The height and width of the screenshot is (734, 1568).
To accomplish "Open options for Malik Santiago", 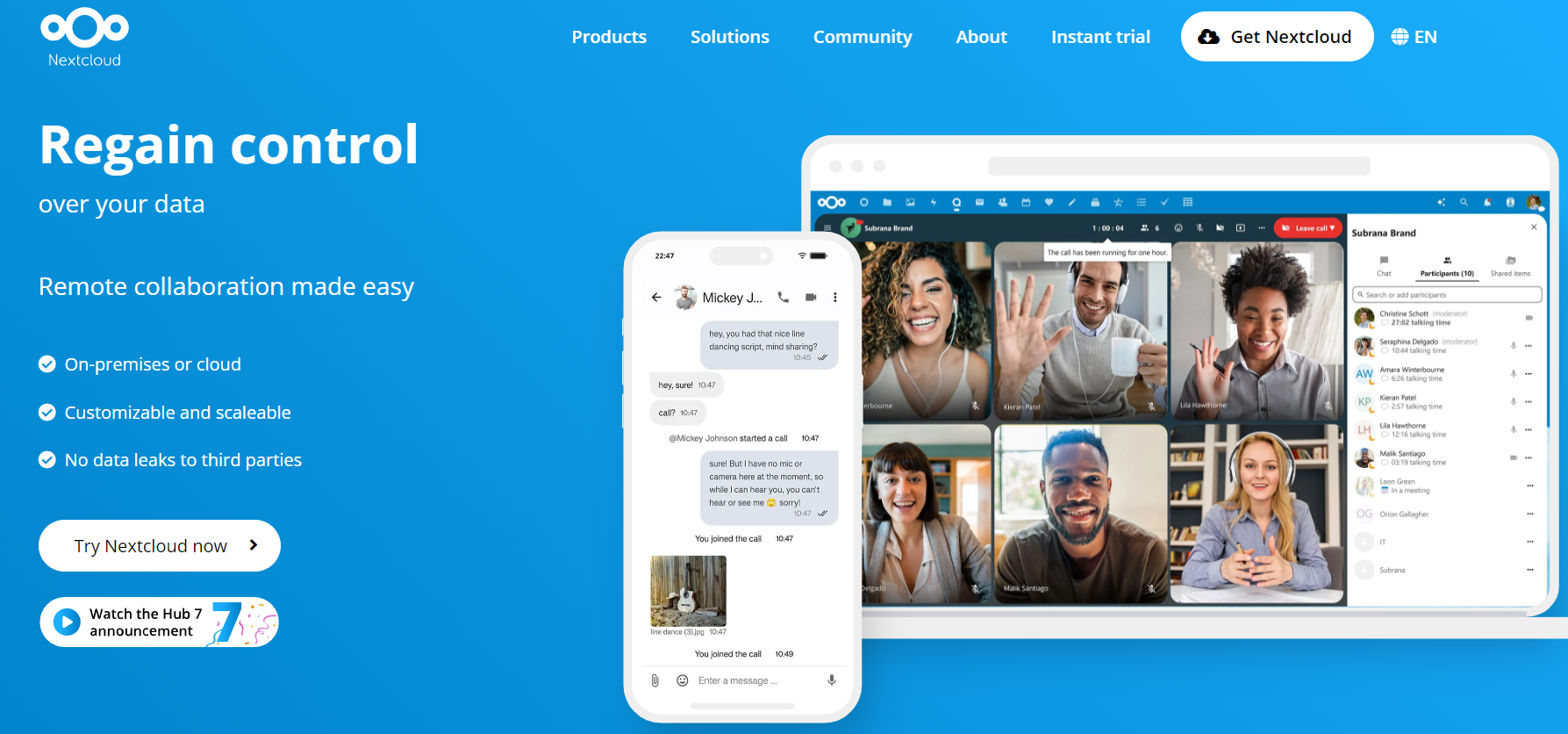I will tap(1529, 458).
